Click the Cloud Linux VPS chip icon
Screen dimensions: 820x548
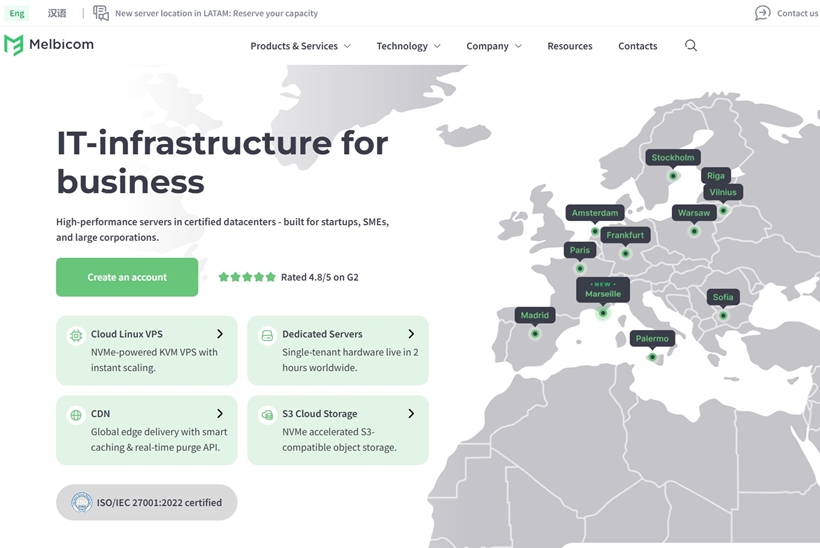(76, 335)
